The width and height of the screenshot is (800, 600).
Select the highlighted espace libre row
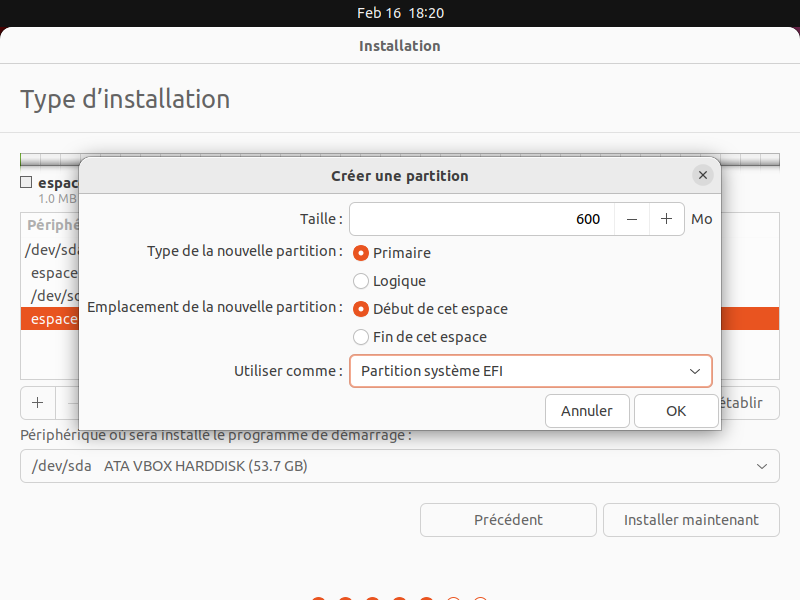coord(50,319)
